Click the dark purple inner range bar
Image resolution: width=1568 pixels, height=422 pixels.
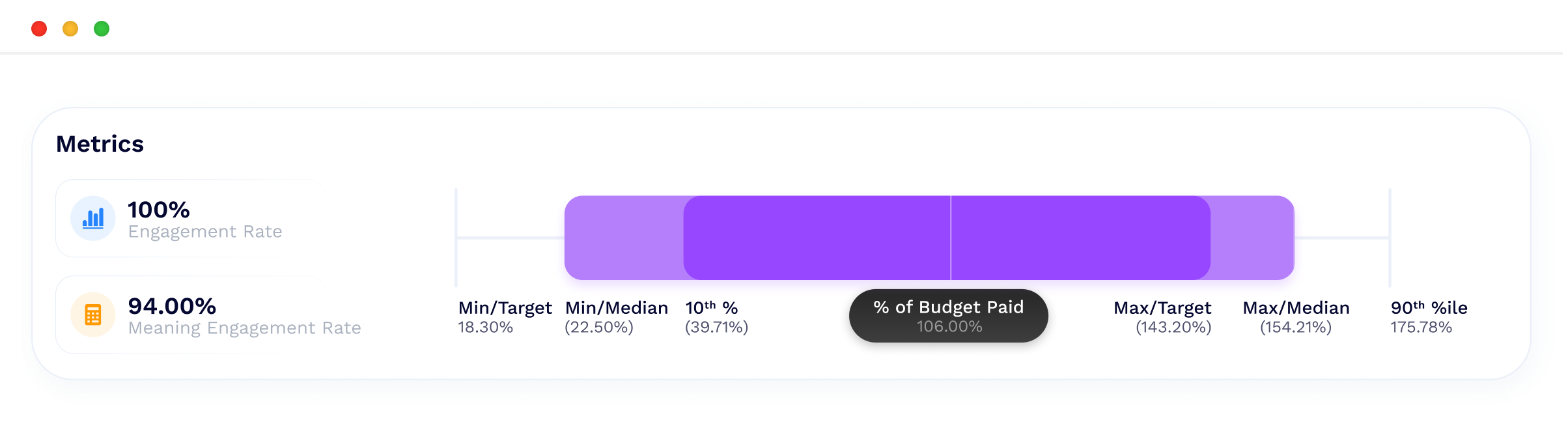[814, 238]
